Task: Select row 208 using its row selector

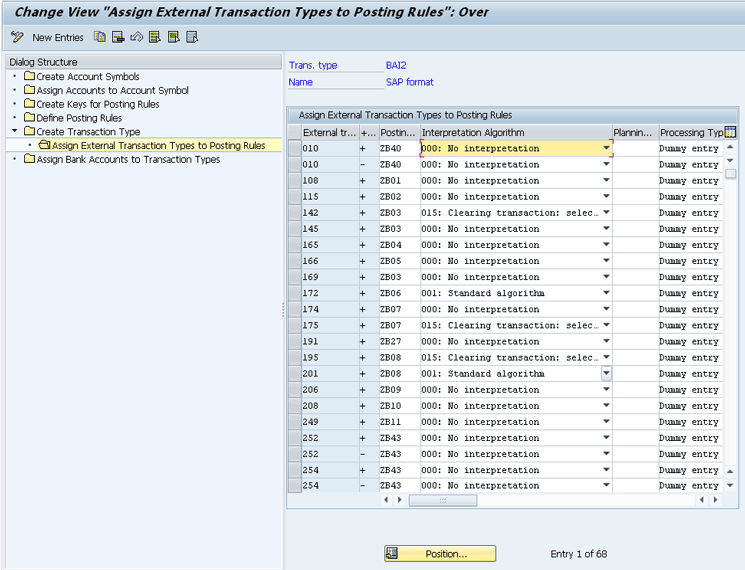Action: [x=295, y=406]
